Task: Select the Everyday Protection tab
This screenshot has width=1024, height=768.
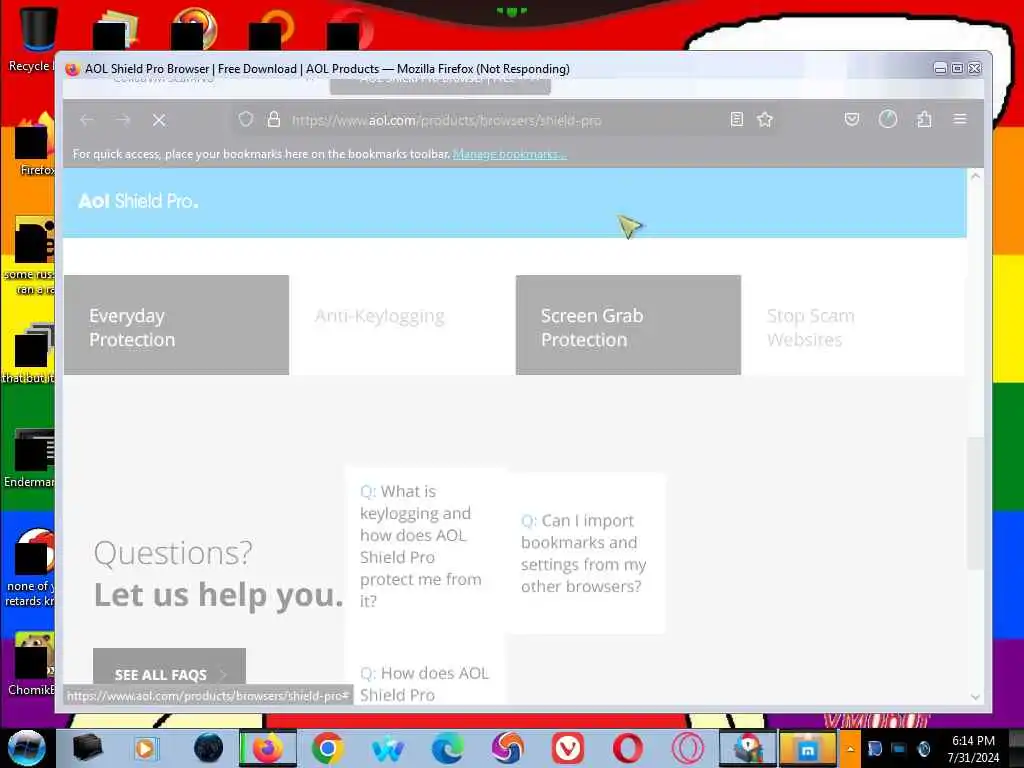Action: pos(176,325)
